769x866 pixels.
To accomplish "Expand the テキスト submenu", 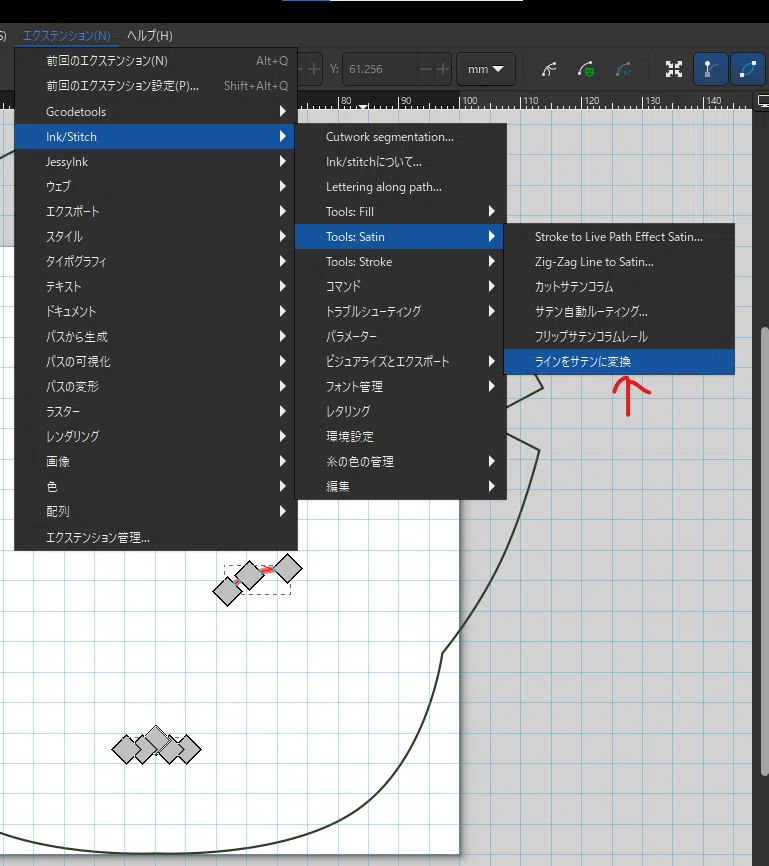I will [x=156, y=286].
